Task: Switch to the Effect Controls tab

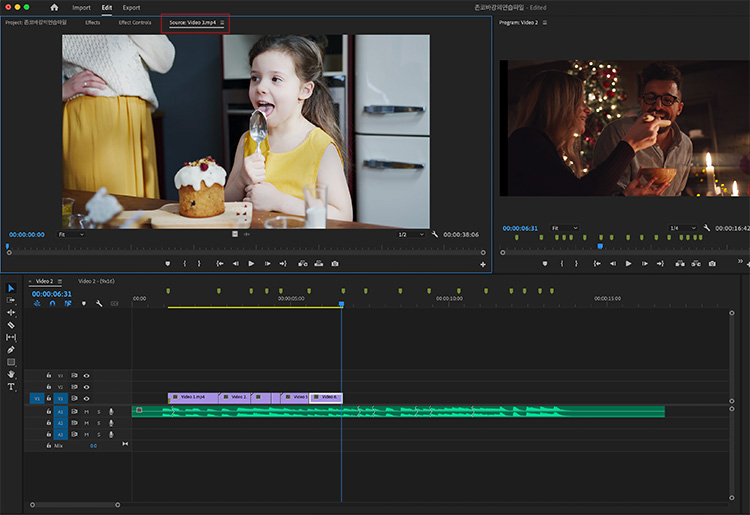Action: (x=134, y=22)
